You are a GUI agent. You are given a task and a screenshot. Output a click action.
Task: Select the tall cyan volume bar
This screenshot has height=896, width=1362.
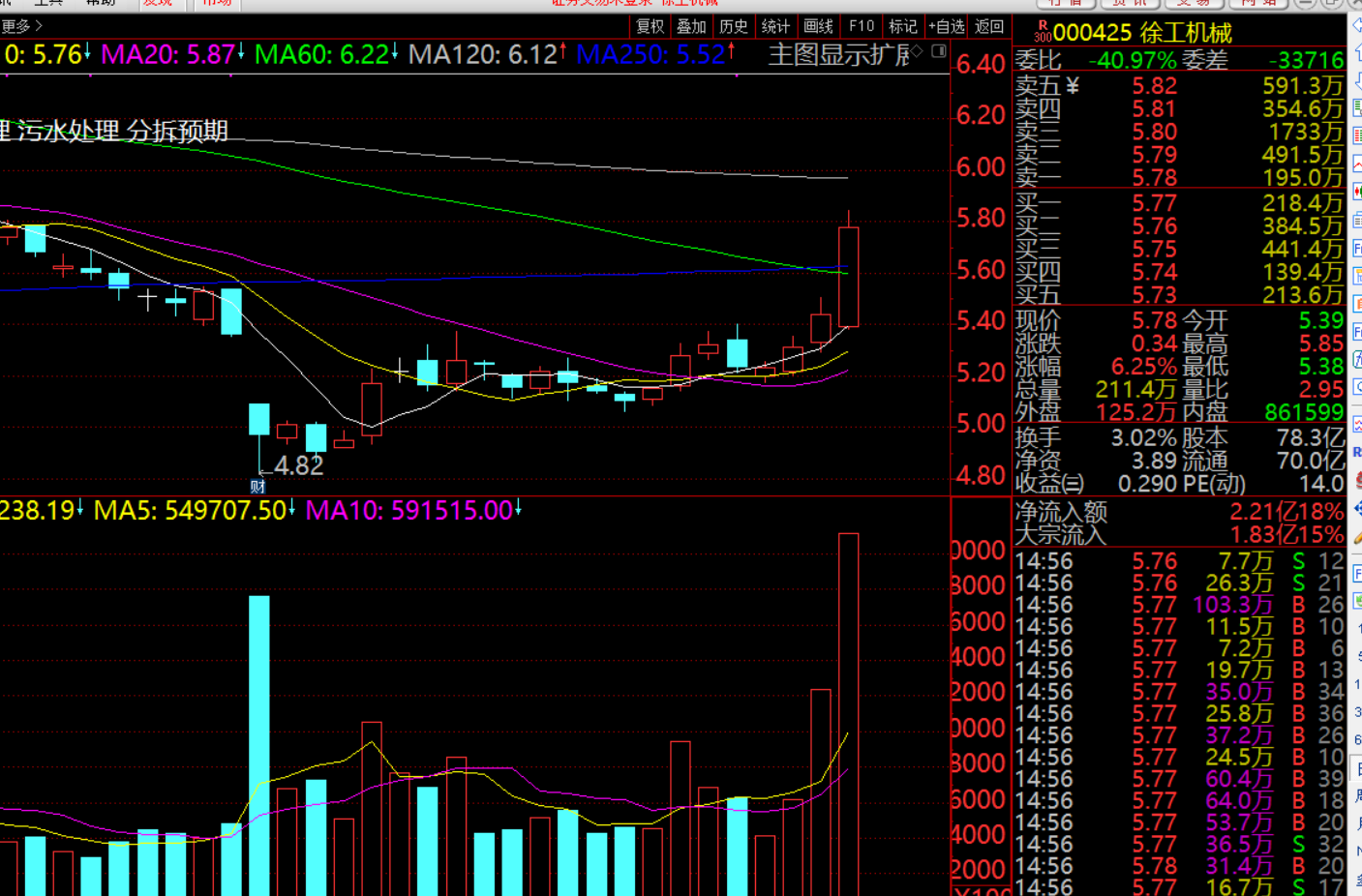click(259, 745)
